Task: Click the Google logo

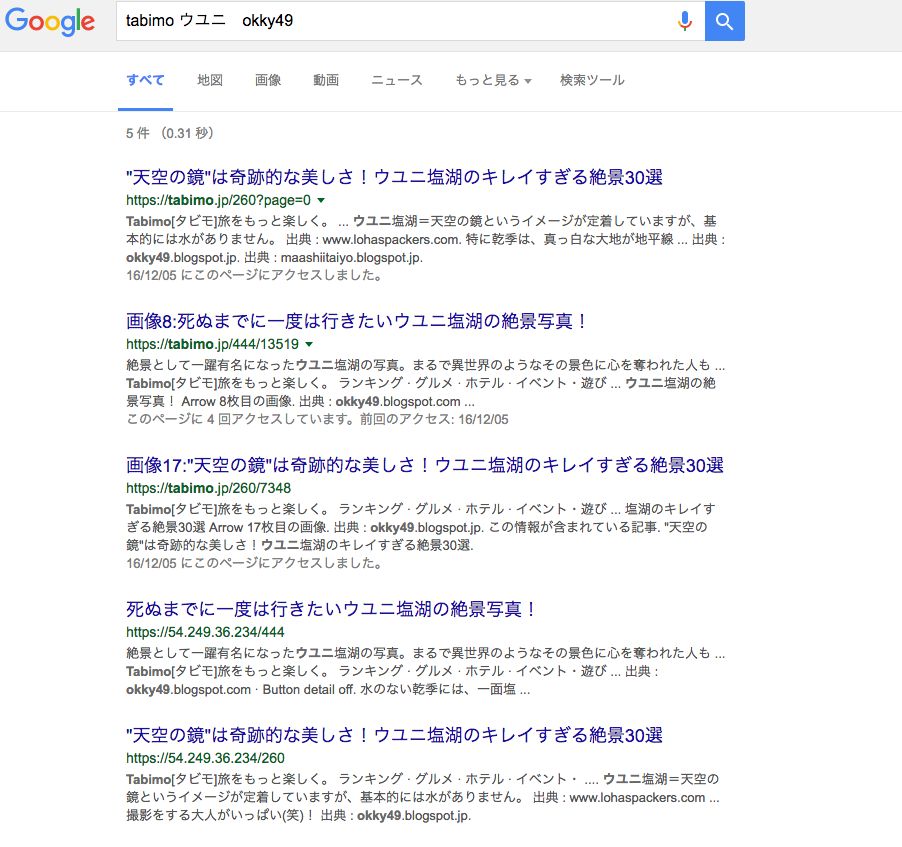Action: 50,21
